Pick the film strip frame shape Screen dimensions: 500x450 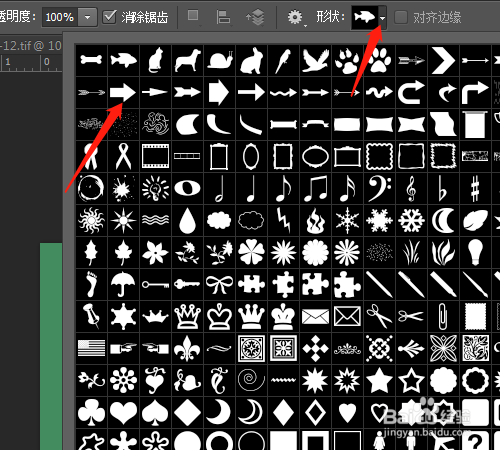(155, 156)
